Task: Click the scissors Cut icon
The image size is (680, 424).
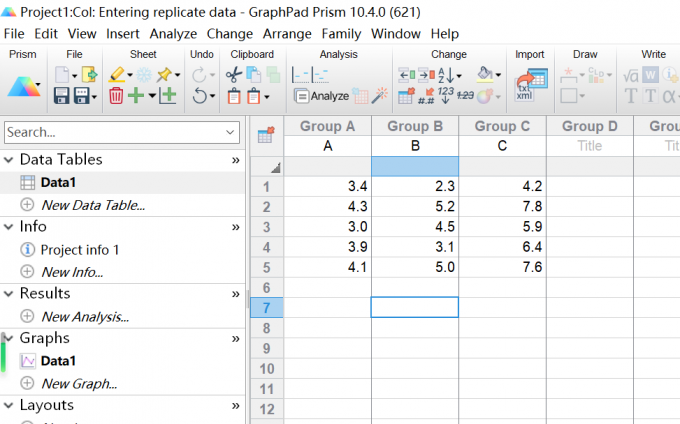Action: coord(232,74)
